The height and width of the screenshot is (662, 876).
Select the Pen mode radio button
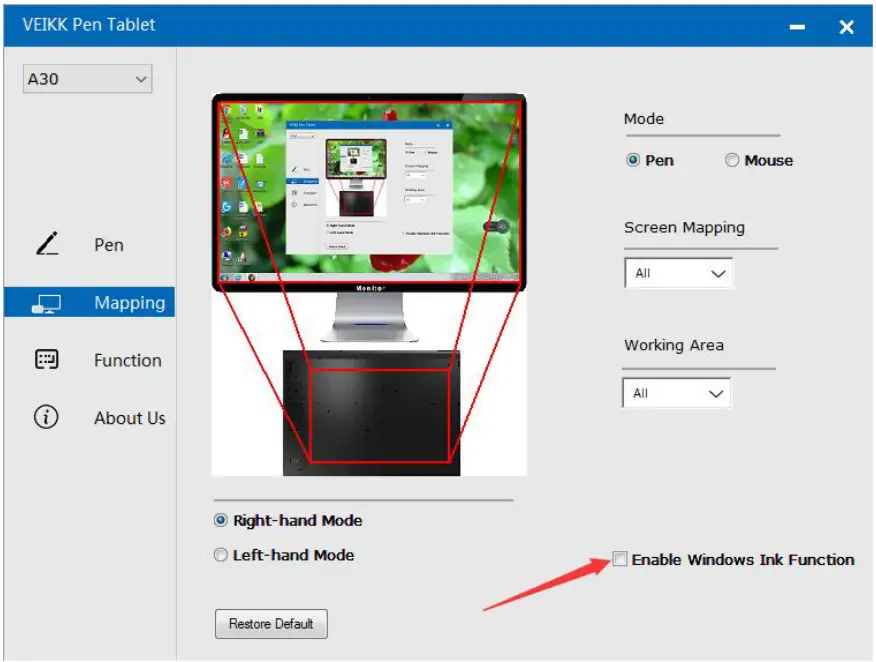[632, 160]
